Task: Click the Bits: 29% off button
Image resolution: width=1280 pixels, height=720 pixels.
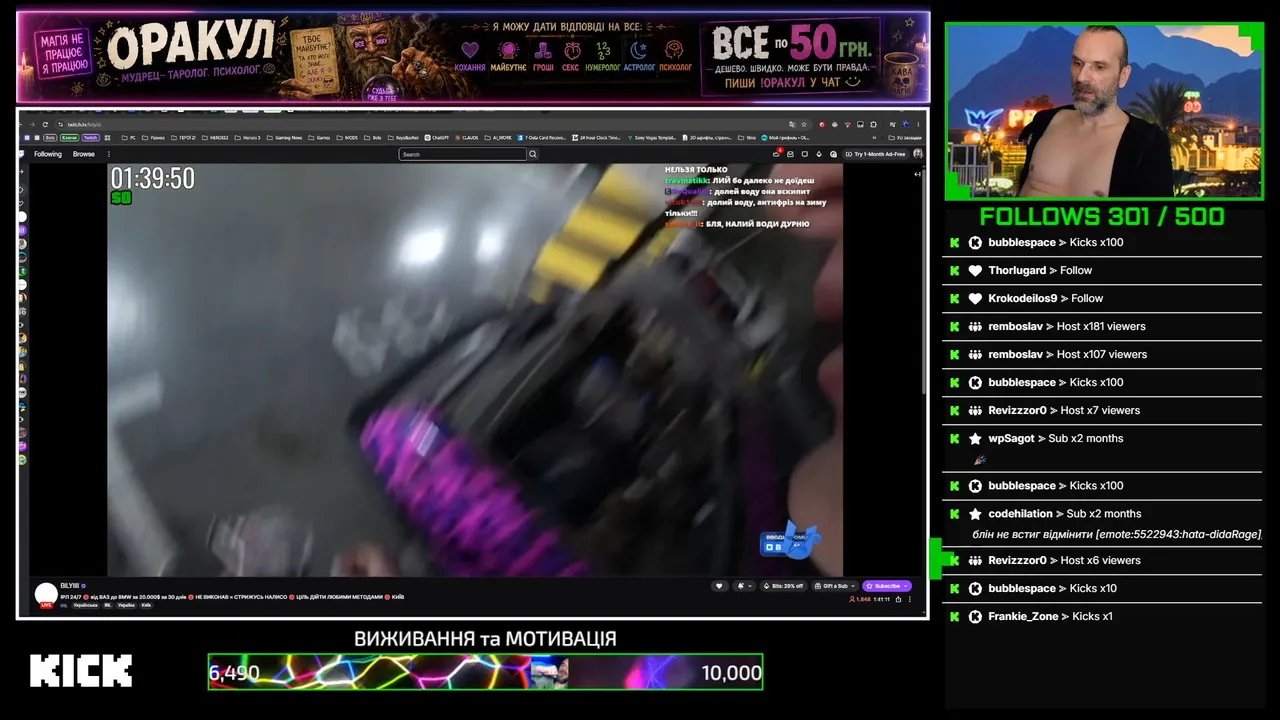Action: click(785, 586)
